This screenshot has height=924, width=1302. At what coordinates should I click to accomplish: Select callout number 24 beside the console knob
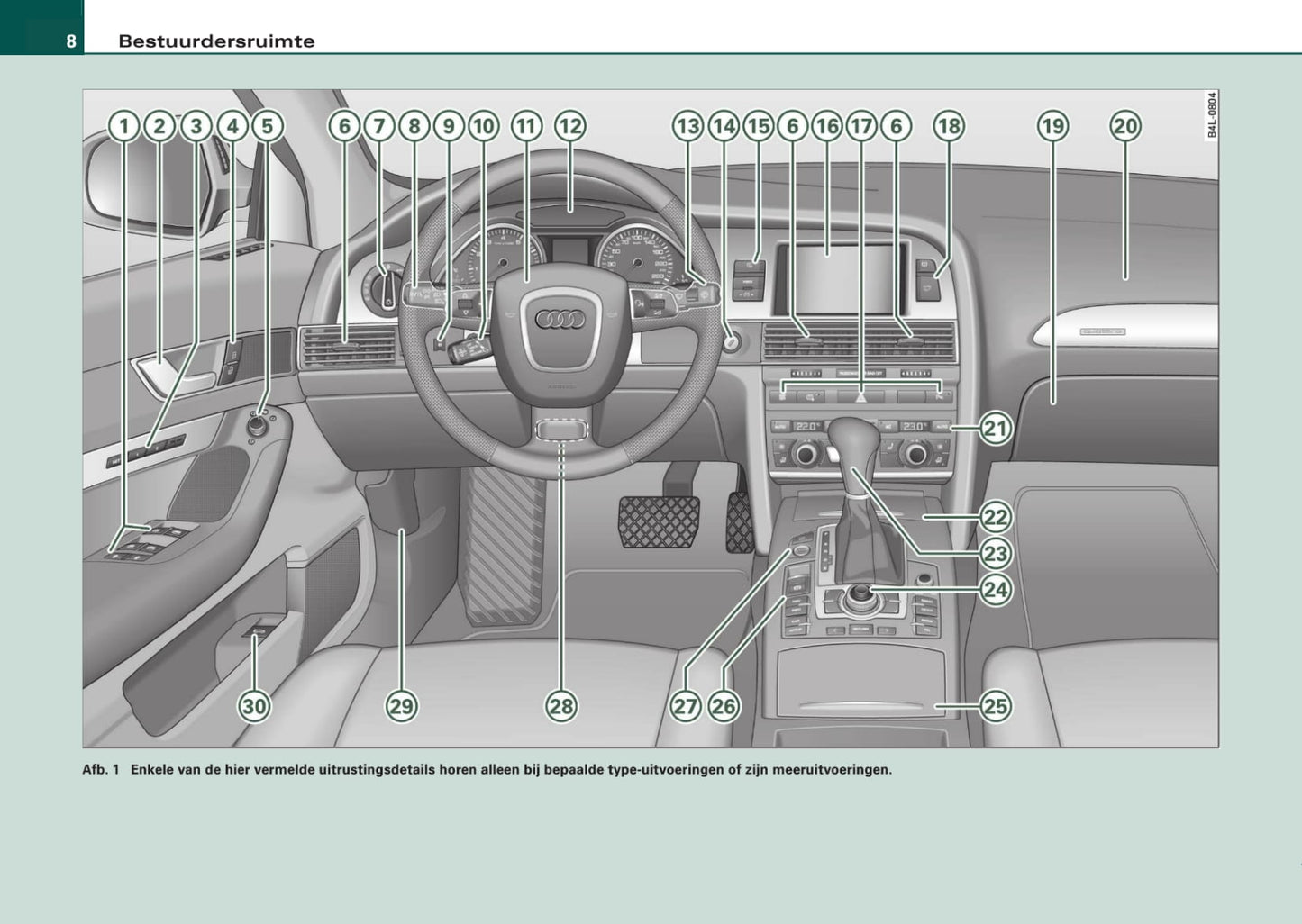coord(995,590)
